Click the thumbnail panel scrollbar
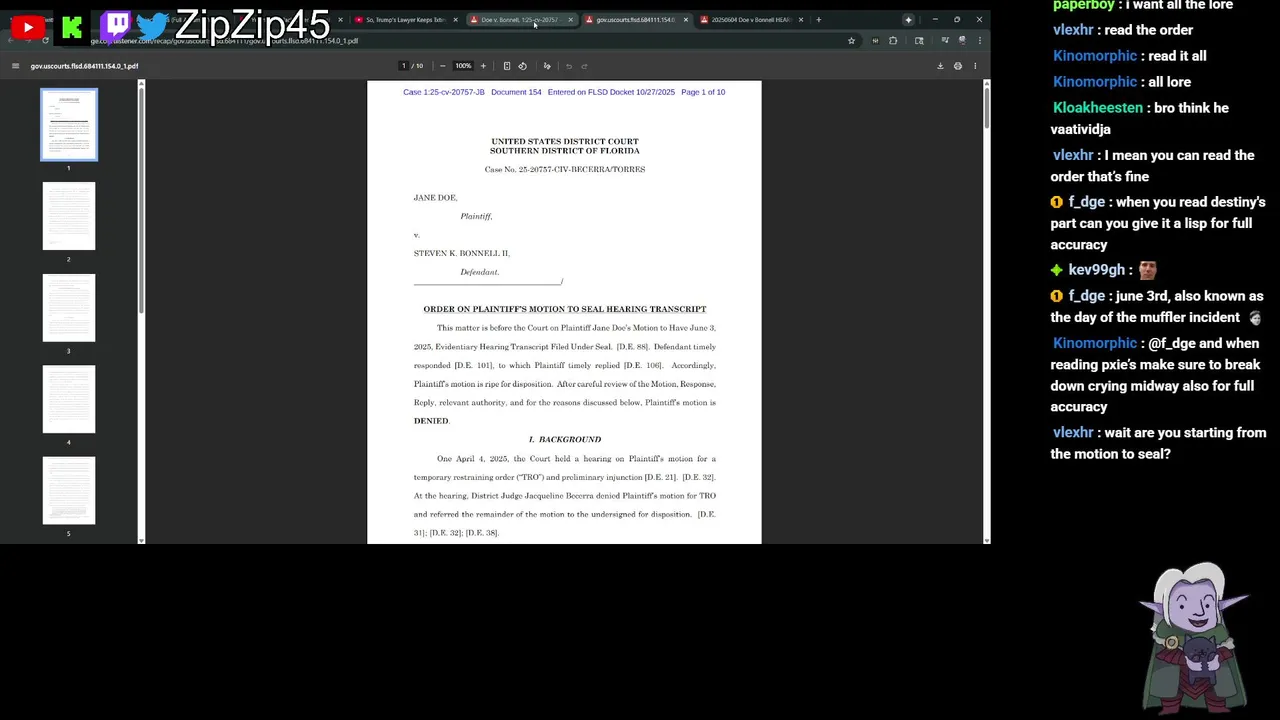This screenshot has height=720, width=1280. pos(141,200)
